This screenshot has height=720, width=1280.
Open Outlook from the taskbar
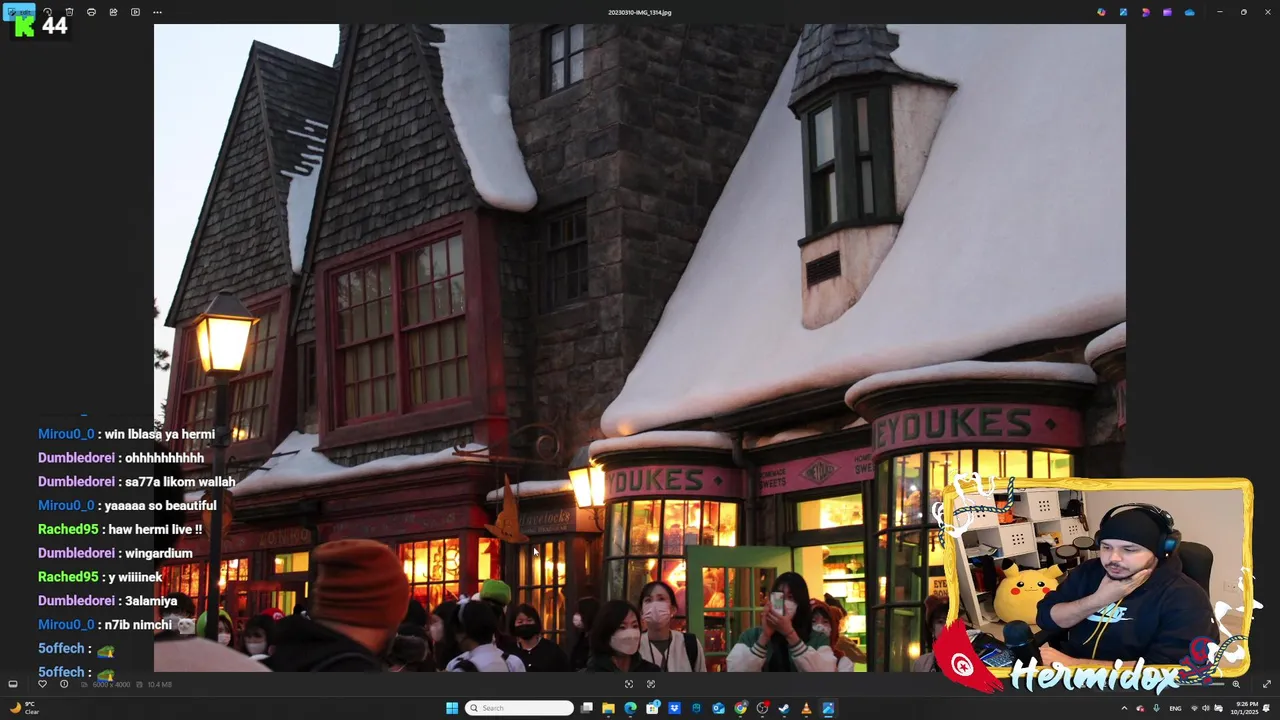pyautogui.click(x=718, y=708)
